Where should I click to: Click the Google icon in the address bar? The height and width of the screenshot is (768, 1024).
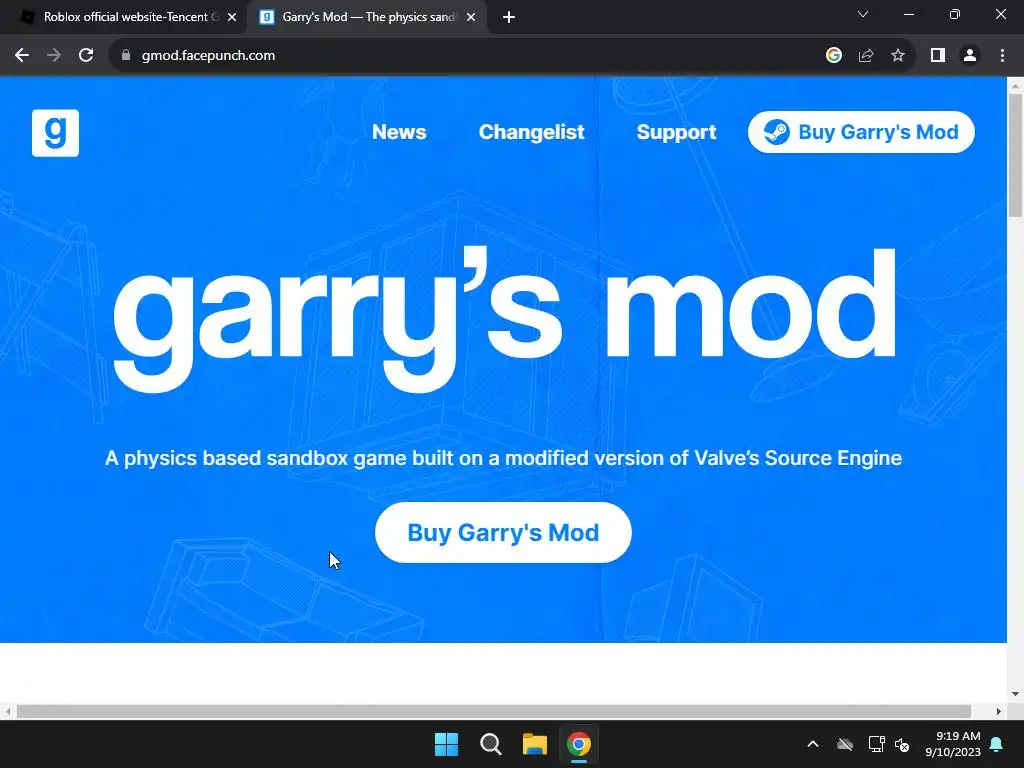pos(833,56)
